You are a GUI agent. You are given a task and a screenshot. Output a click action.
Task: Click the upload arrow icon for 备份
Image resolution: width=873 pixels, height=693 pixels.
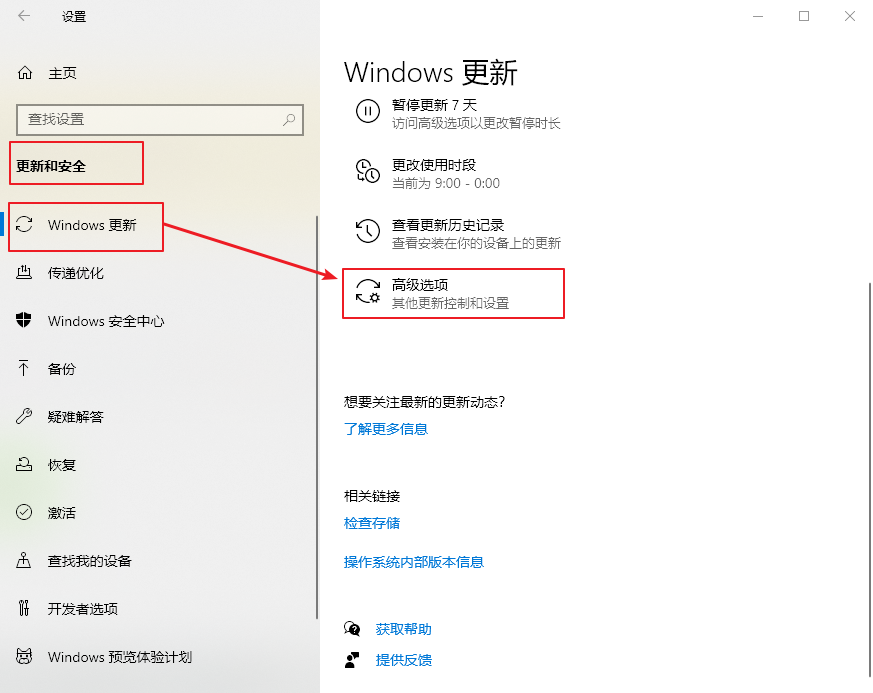pyautogui.click(x=23, y=368)
